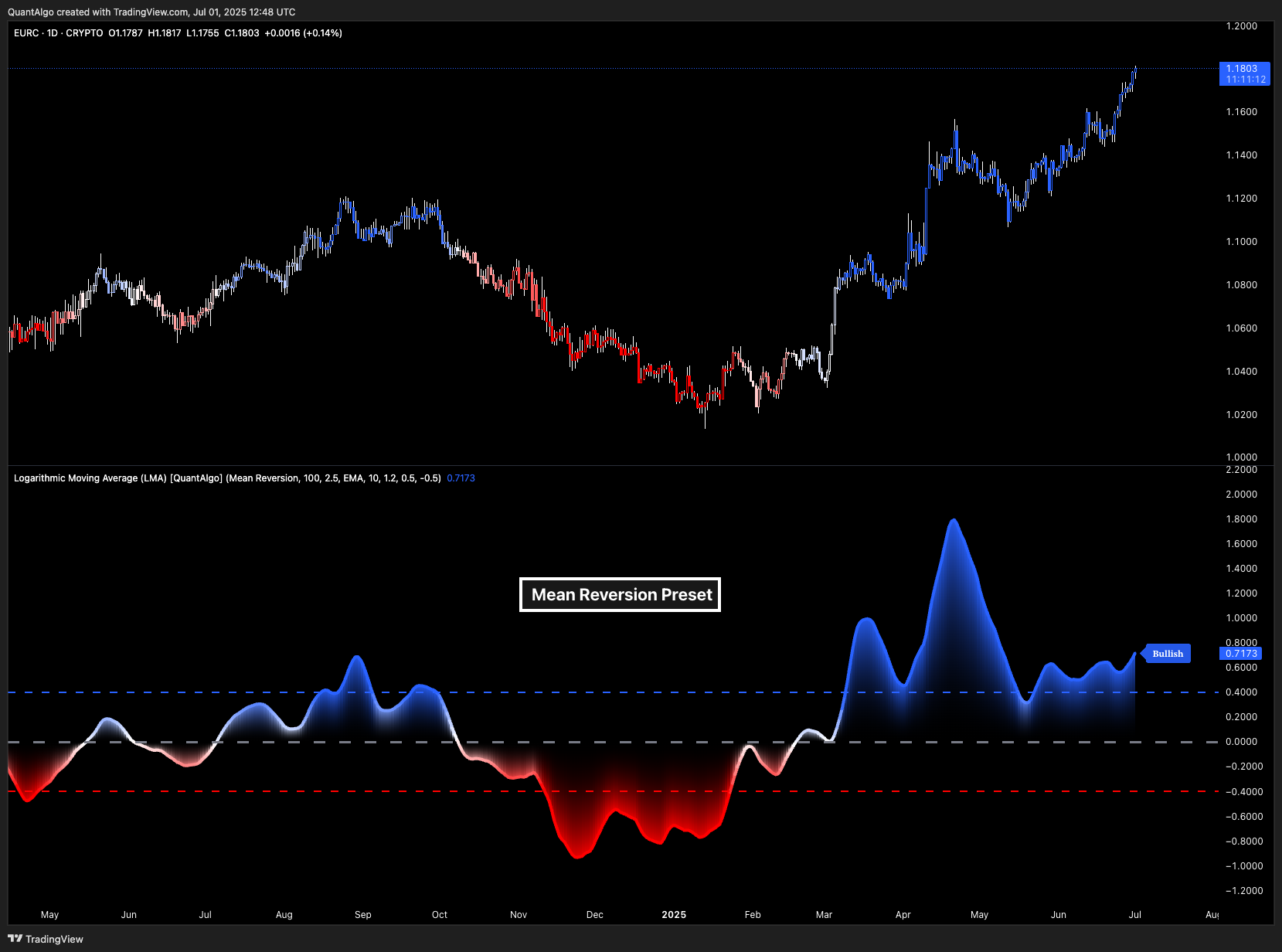
Task: Click the Oct time axis label
Action: point(440,915)
